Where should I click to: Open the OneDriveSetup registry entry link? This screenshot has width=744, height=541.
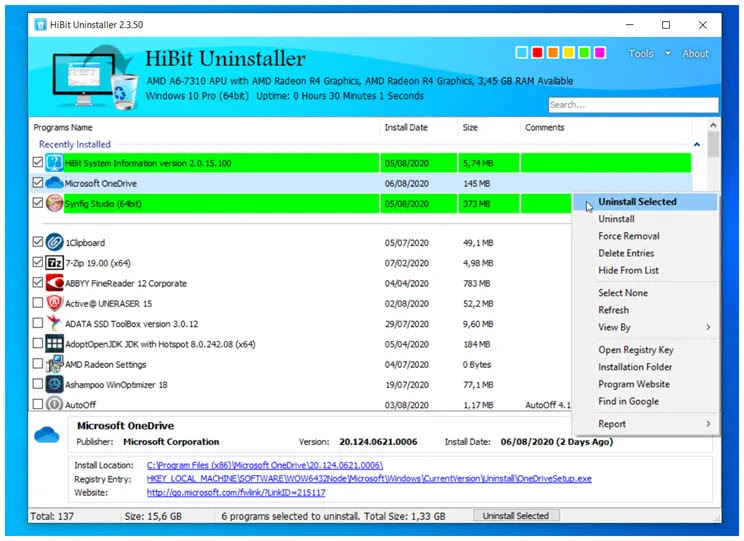click(369, 478)
